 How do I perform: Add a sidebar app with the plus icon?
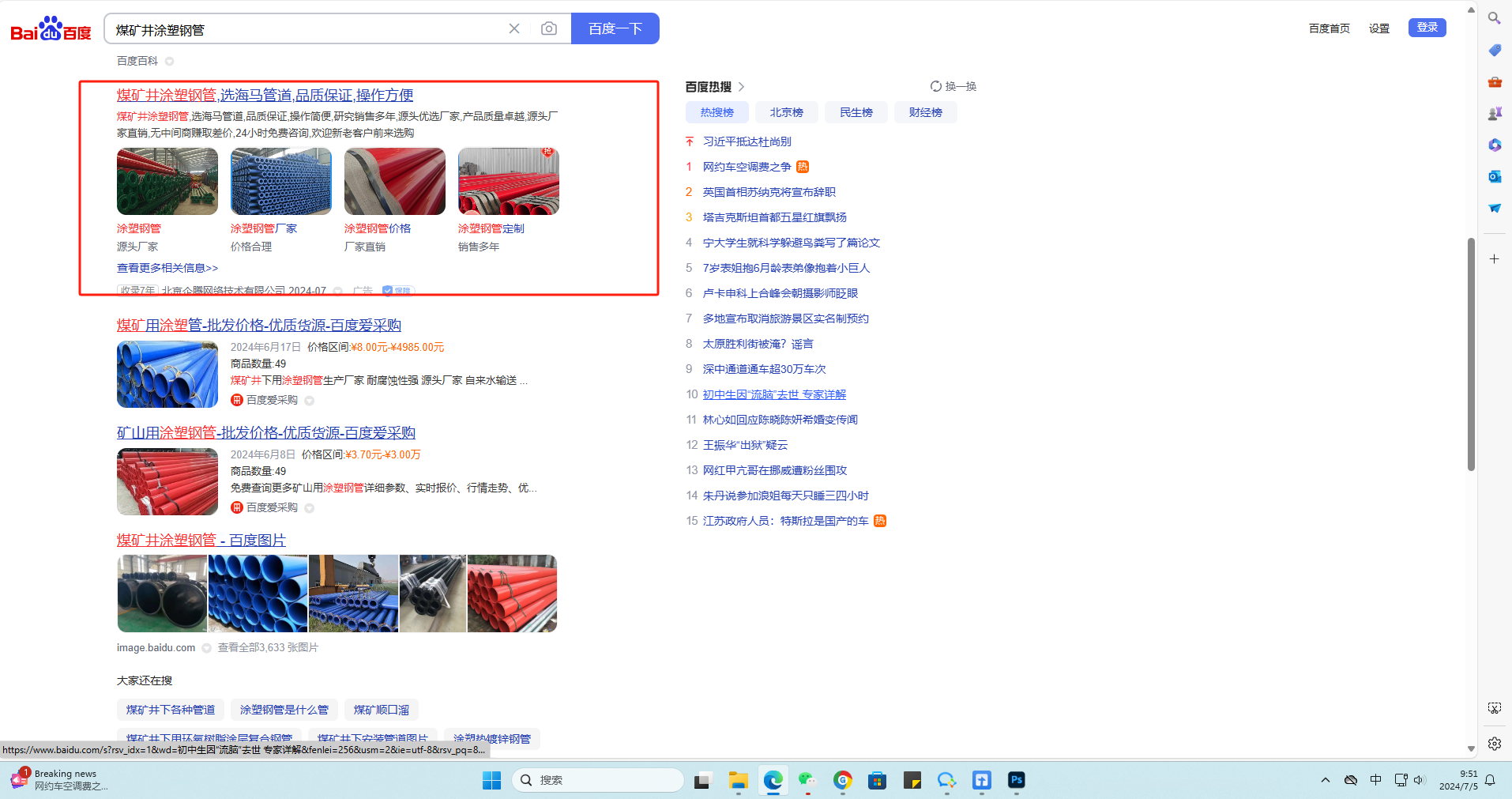tap(1494, 258)
